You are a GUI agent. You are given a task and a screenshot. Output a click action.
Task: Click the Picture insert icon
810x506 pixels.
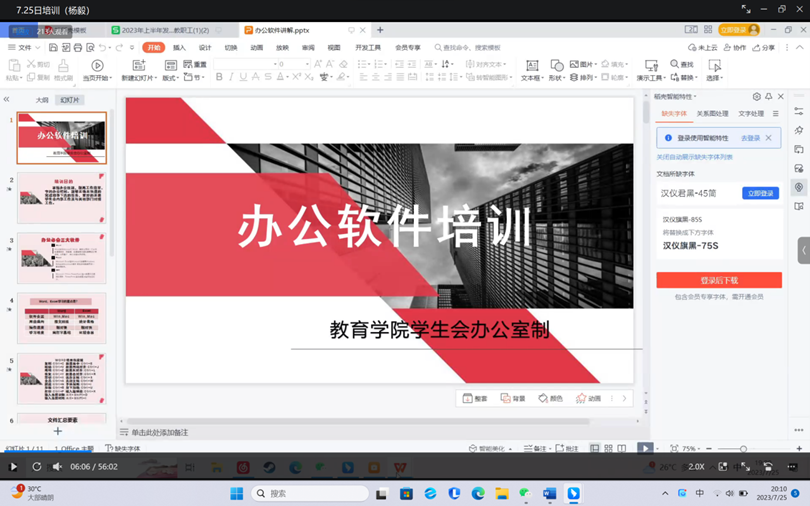point(574,64)
